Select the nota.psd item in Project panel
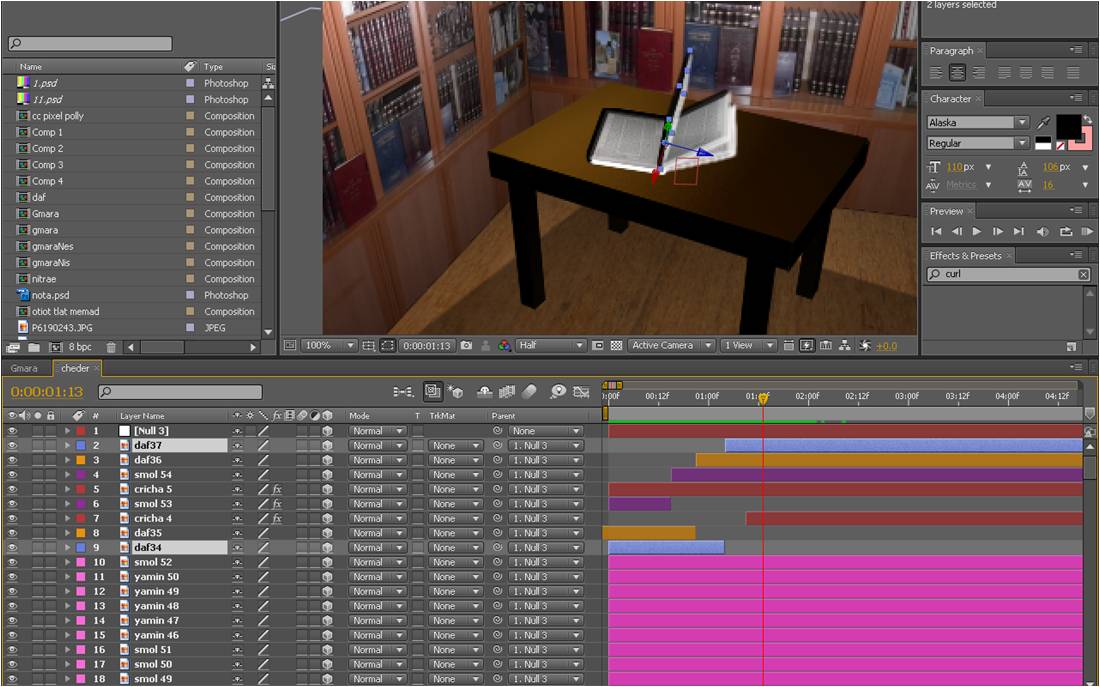 coord(50,295)
